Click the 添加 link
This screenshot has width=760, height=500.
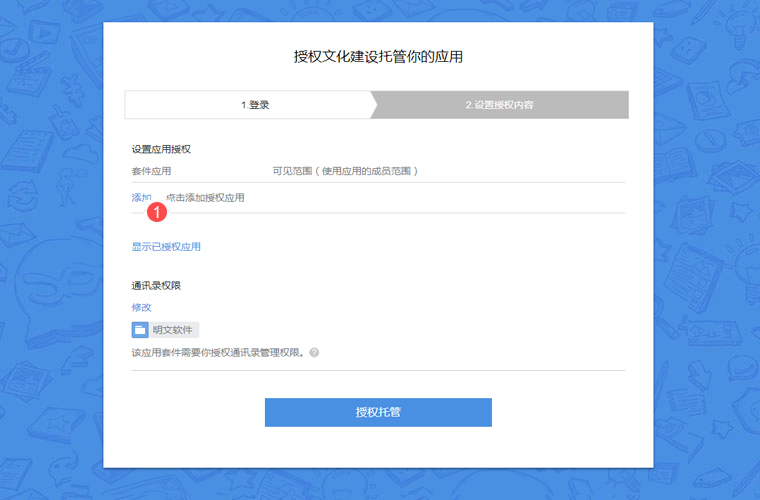141,197
